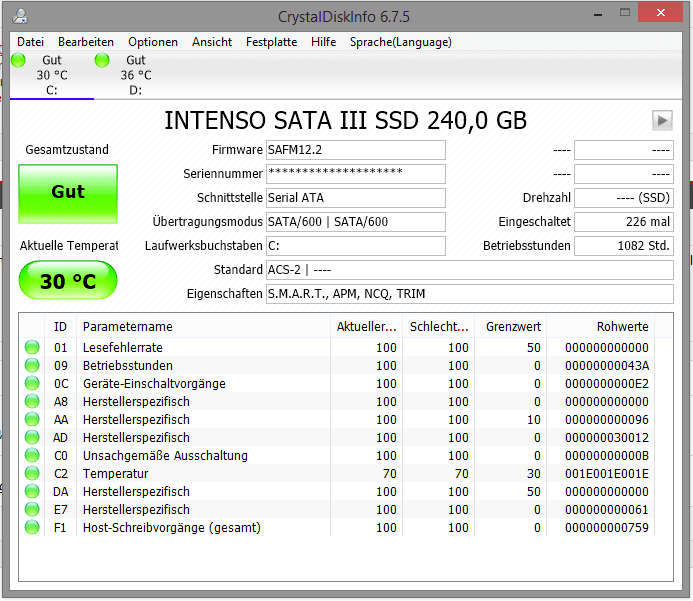693x601 pixels.
Task: Open the Datei menu
Action: (30, 42)
